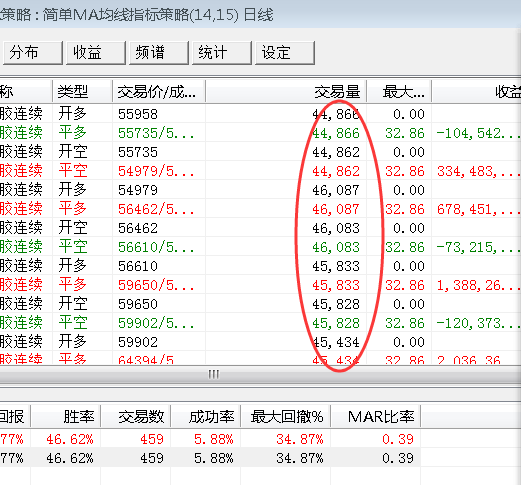Viewport: 521px width, 485px height.
Task: Select trade price cell 56462/5...
Action: tap(156, 209)
